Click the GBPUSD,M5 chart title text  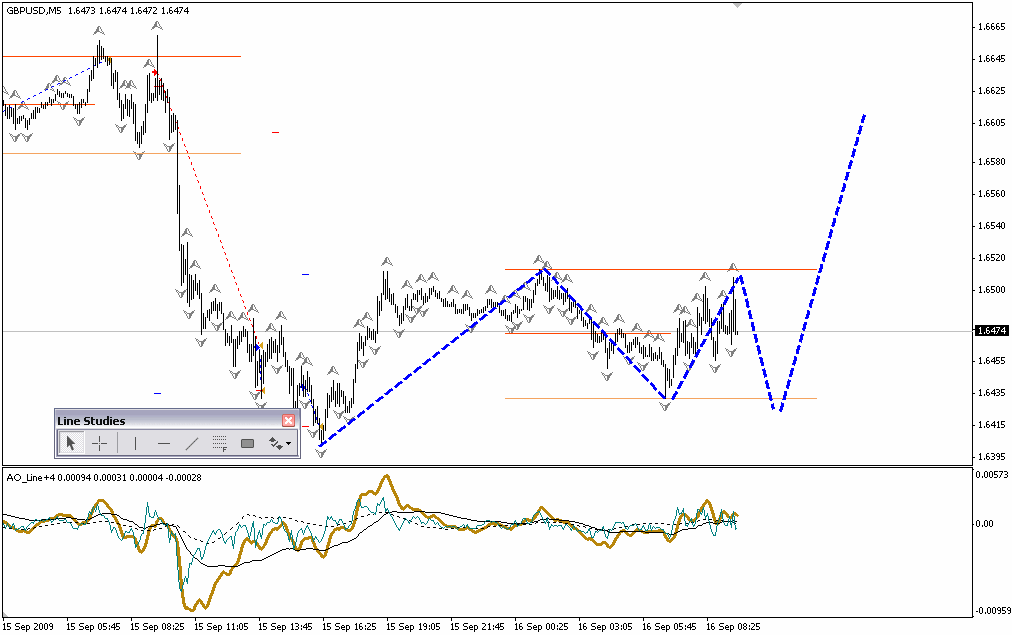[33, 10]
